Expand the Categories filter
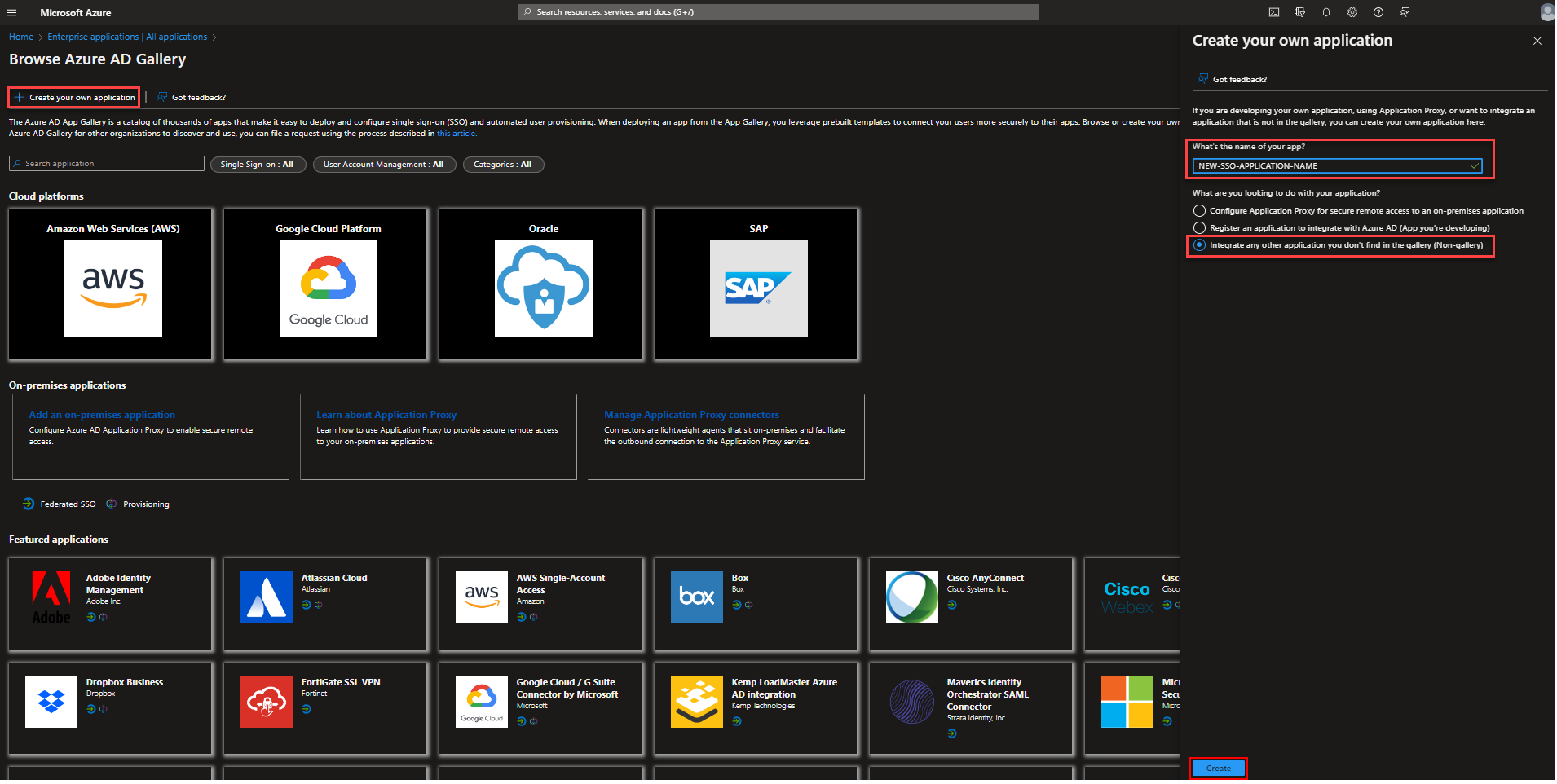The image size is (1557, 784). point(503,165)
